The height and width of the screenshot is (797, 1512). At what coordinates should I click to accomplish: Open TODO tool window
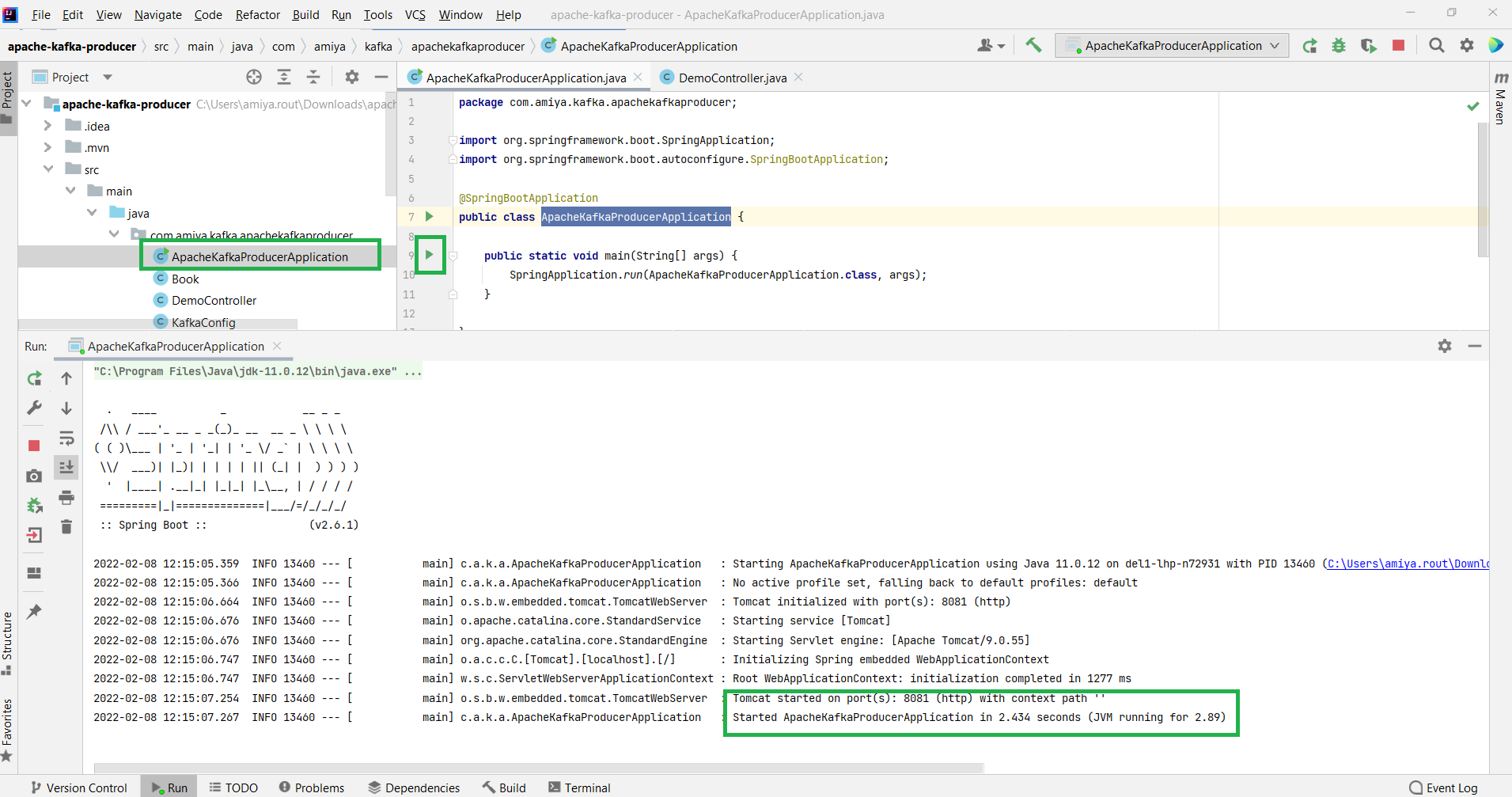click(x=233, y=788)
